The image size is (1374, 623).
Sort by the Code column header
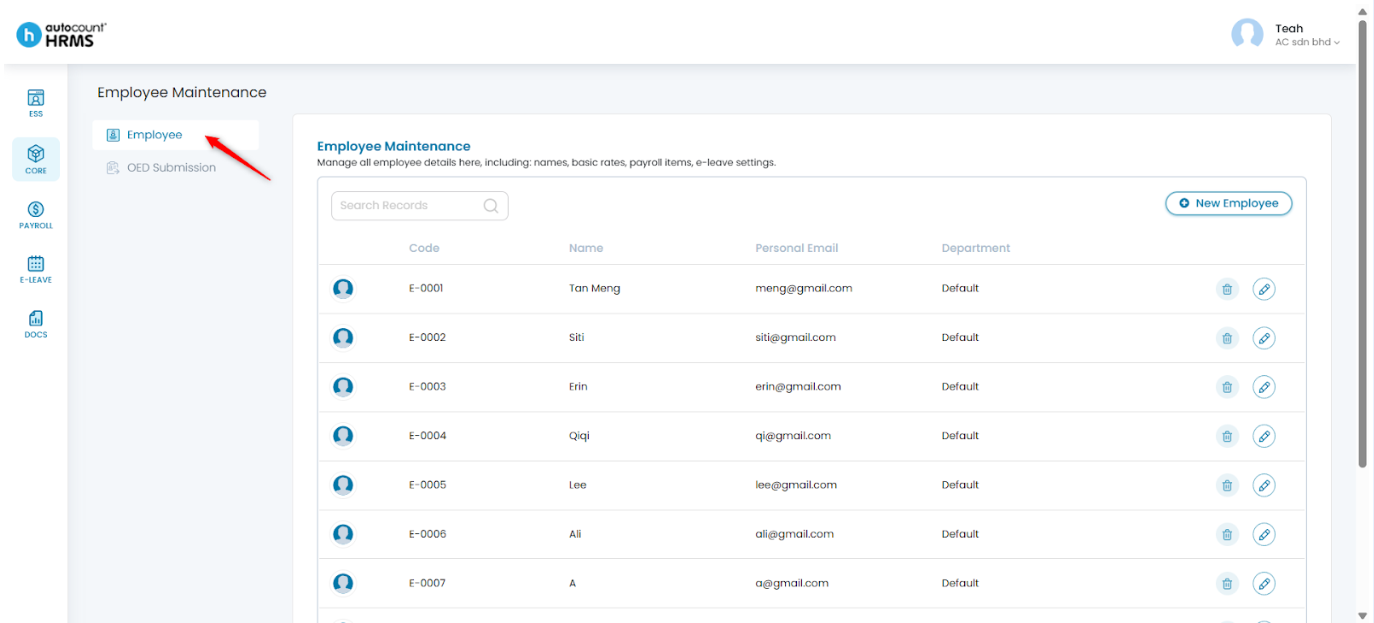click(424, 248)
